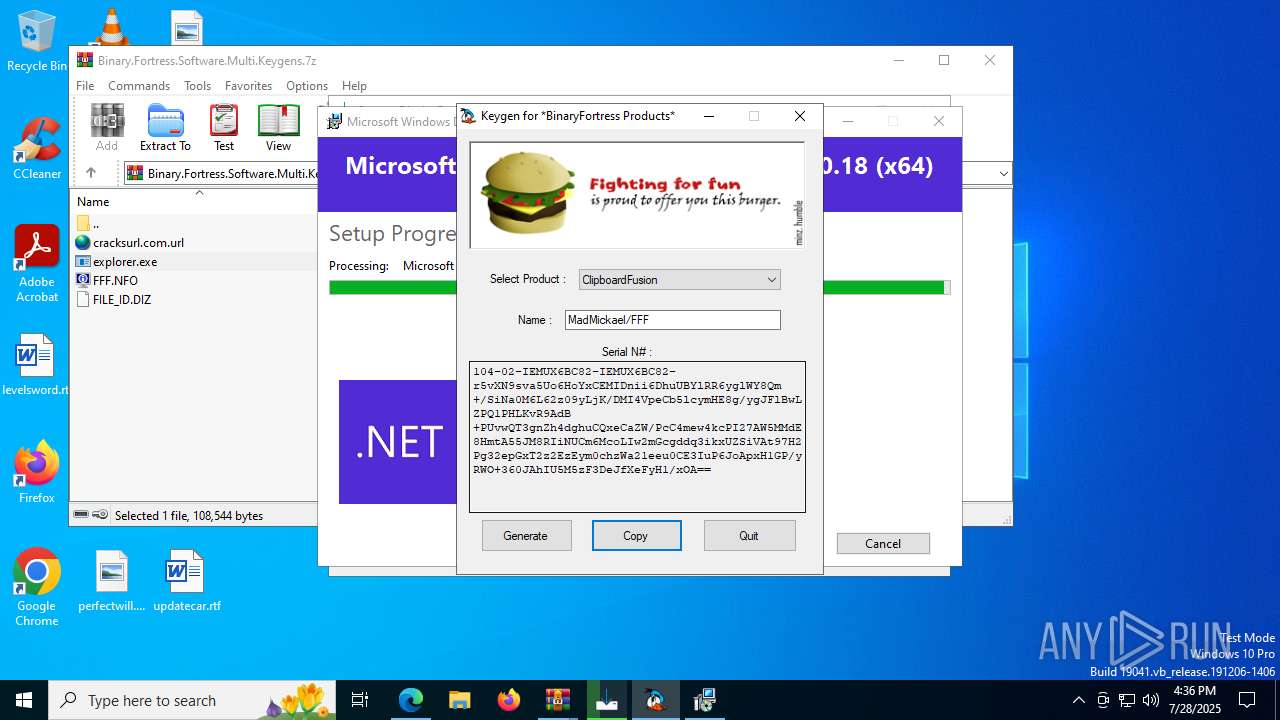The image size is (1280, 720).
Task: Open the Recycle Bin desktop icon
Action: (x=37, y=41)
